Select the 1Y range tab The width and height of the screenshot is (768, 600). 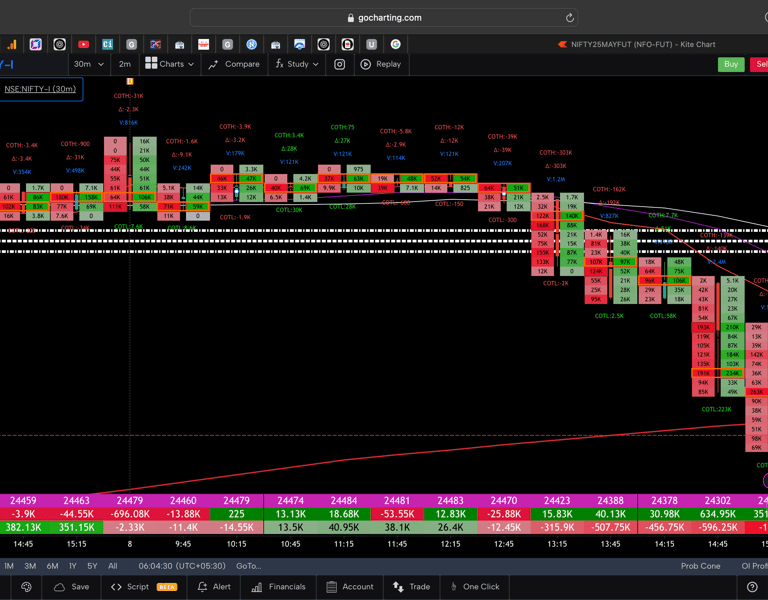tap(72, 566)
